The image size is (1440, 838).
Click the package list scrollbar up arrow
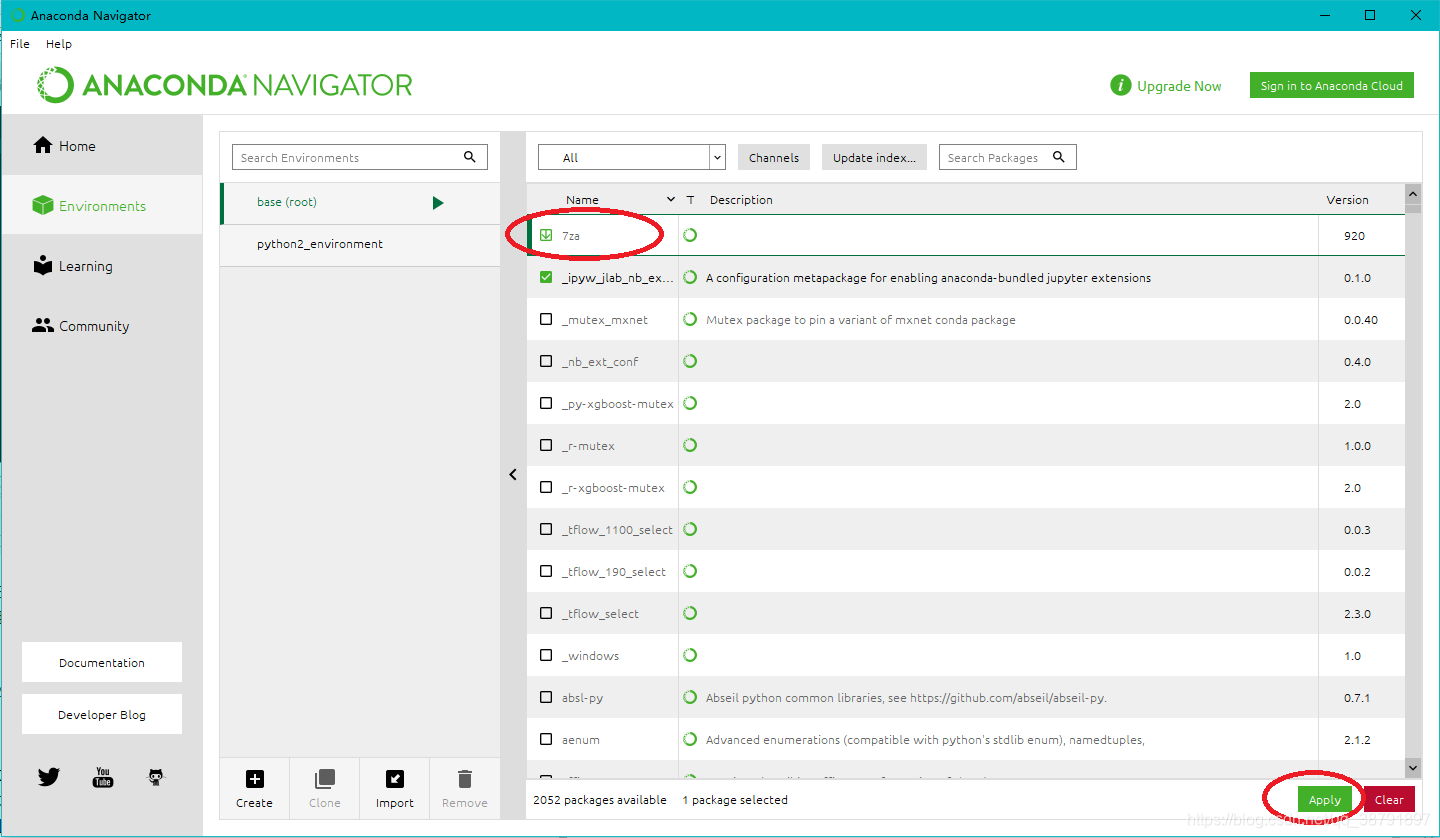click(x=1413, y=194)
